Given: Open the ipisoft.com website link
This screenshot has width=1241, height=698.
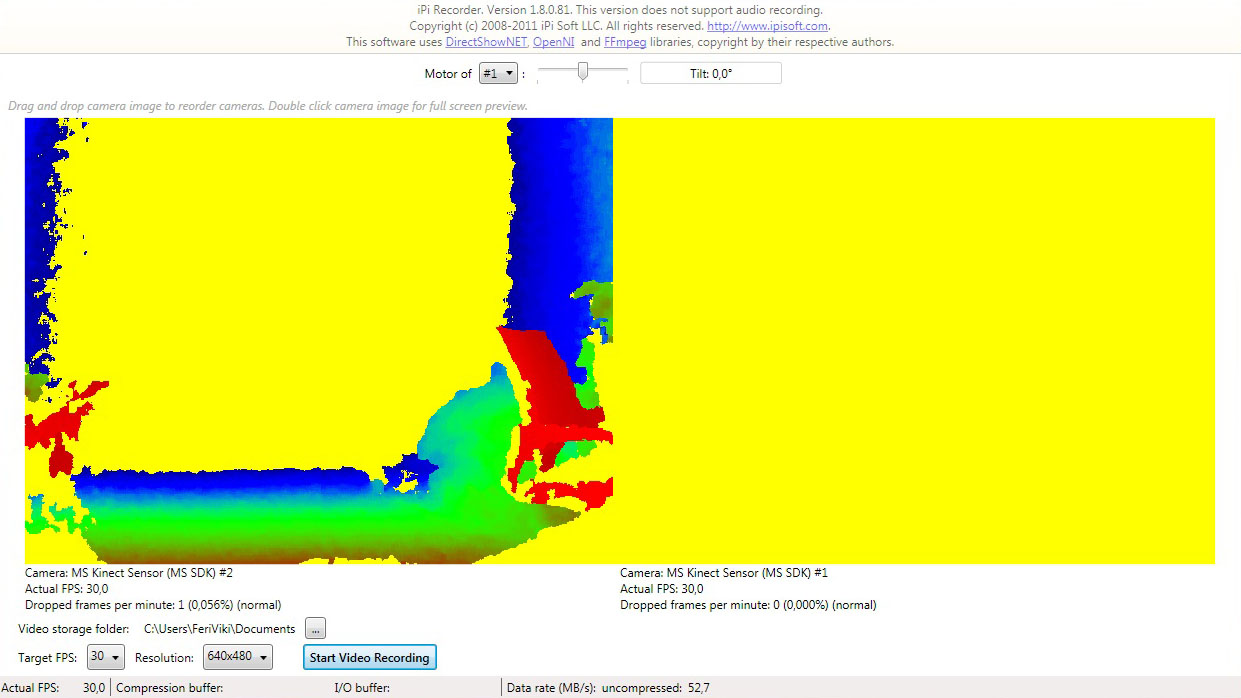Looking at the screenshot, I should [x=767, y=26].
